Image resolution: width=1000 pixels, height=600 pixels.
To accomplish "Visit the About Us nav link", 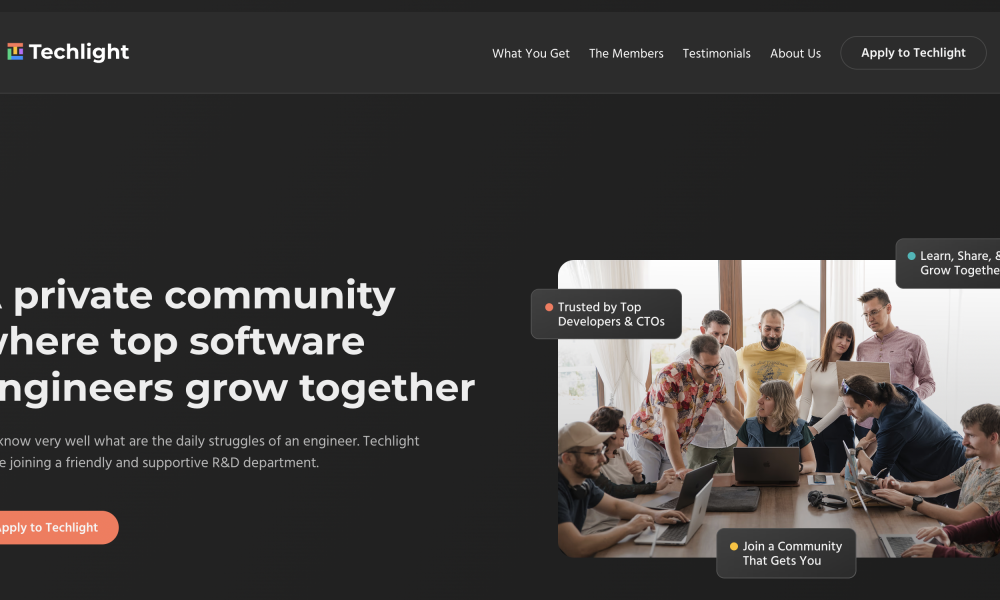I will pyautogui.click(x=795, y=54).
